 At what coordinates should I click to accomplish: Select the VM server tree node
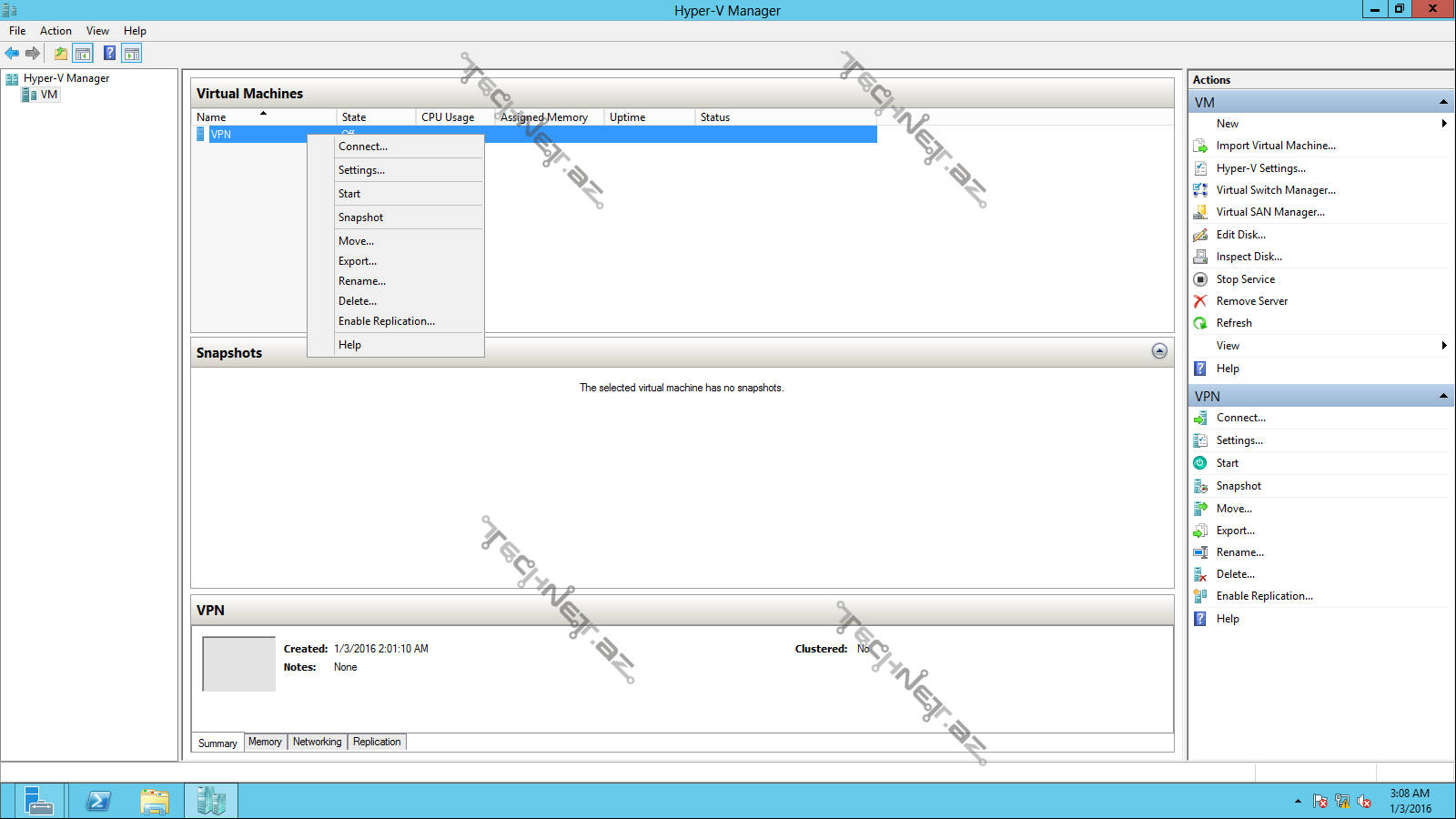click(x=48, y=95)
